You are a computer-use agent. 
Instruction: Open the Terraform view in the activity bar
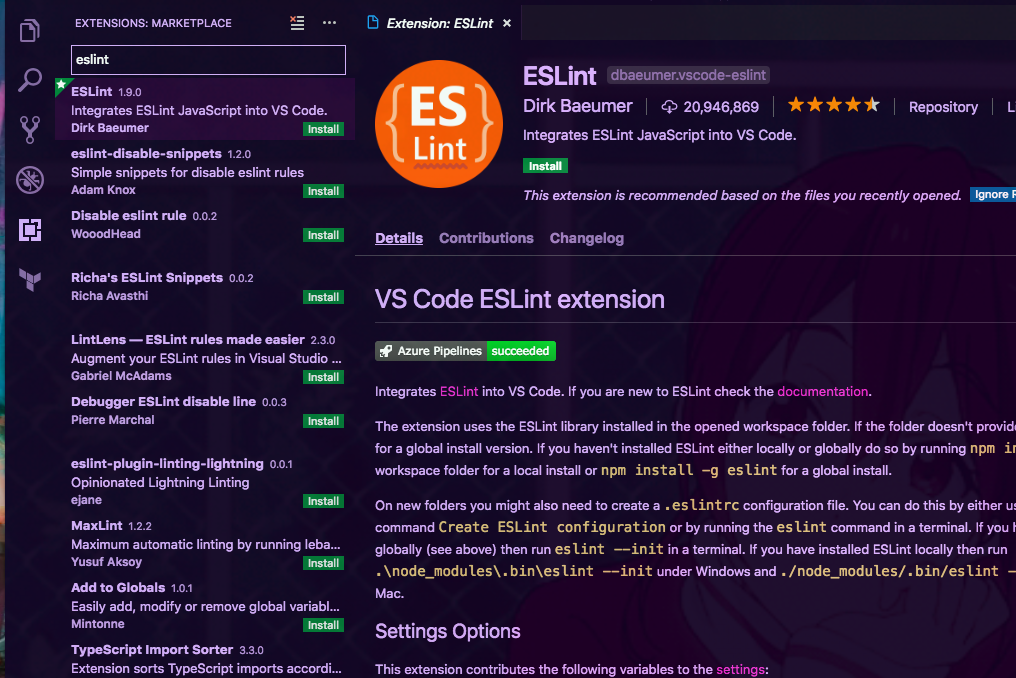(30, 279)
